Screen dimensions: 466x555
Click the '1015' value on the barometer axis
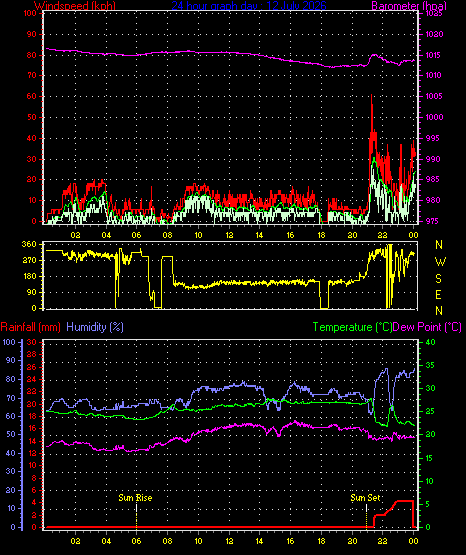(x=433, y=55)
